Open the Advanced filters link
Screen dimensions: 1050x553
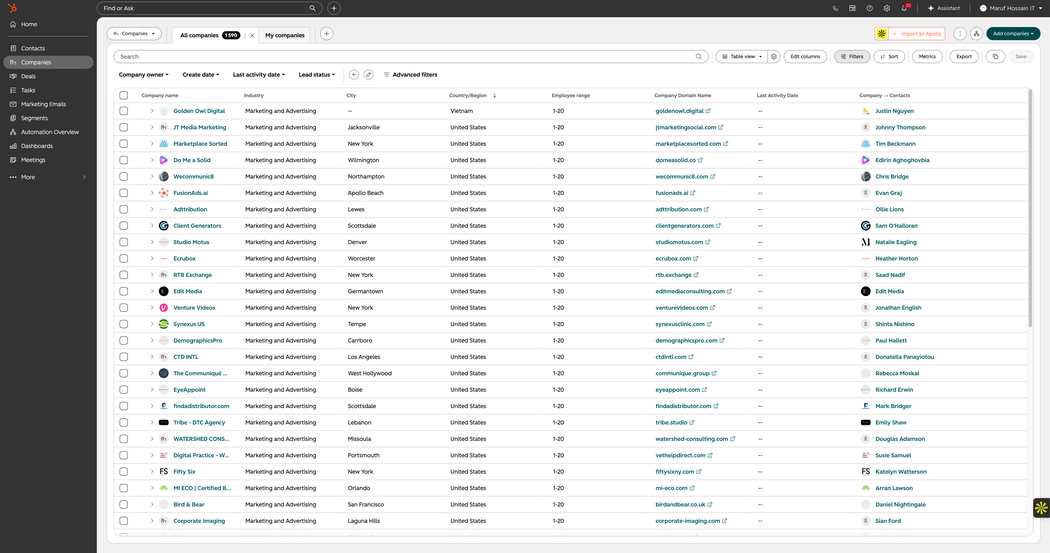410,74
